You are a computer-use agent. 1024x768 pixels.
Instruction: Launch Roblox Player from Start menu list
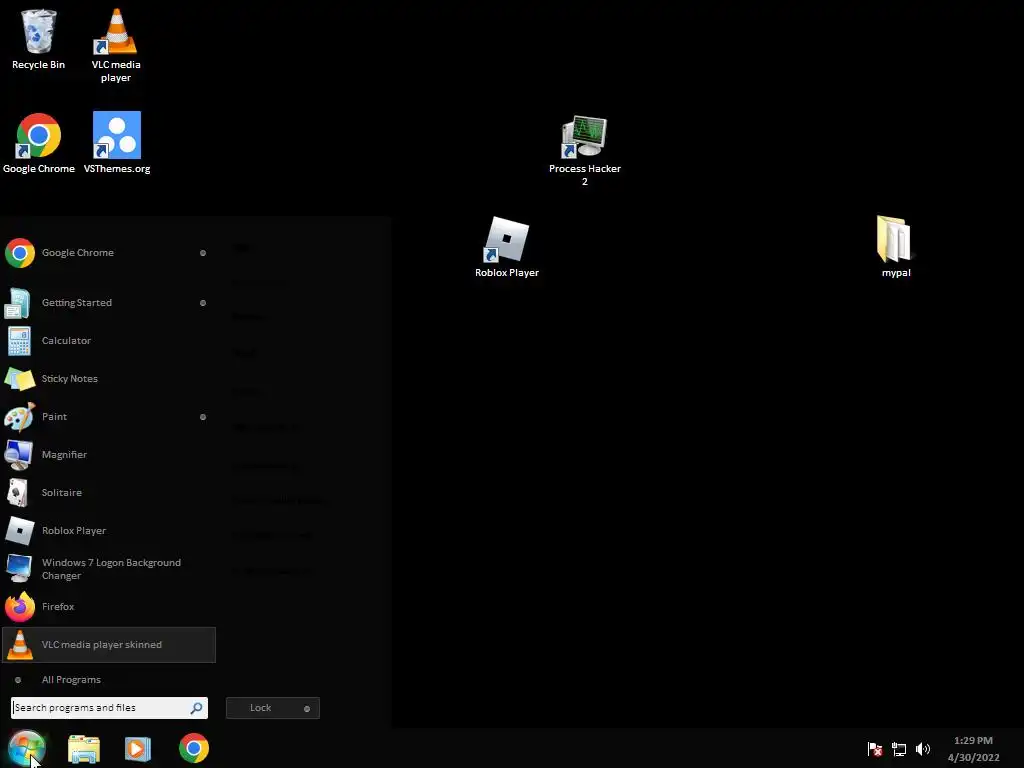(x=109, y=530)
